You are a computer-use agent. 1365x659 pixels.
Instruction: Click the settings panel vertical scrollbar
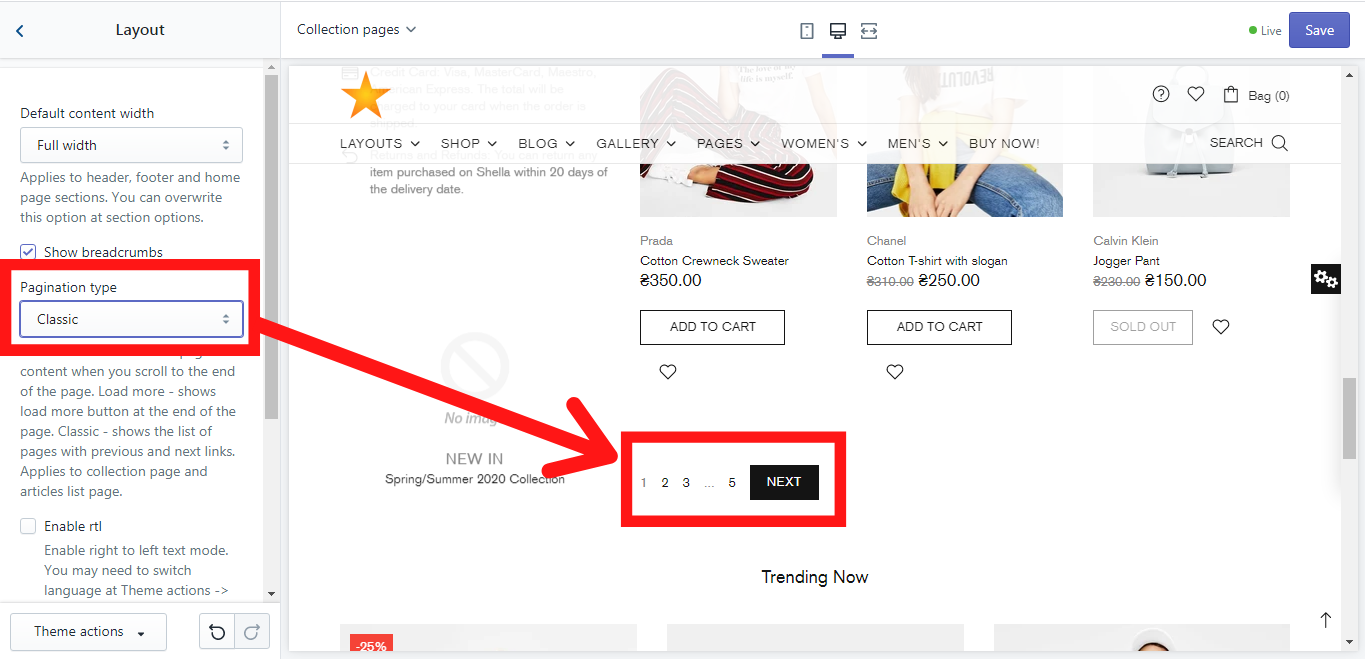pos(271,245)
